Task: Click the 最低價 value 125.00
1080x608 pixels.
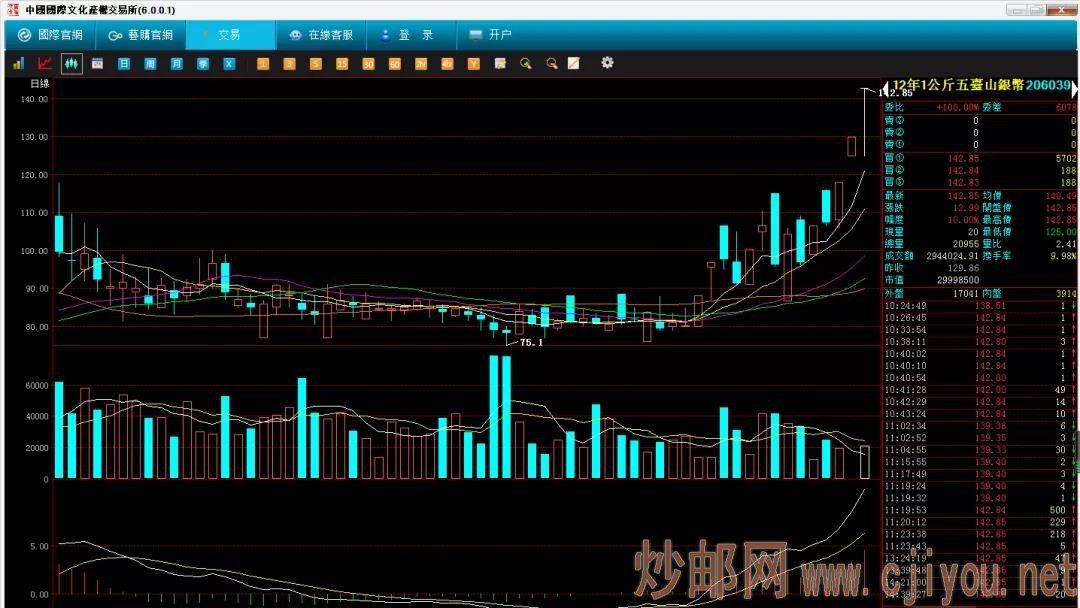Action: coord(1061,232)
